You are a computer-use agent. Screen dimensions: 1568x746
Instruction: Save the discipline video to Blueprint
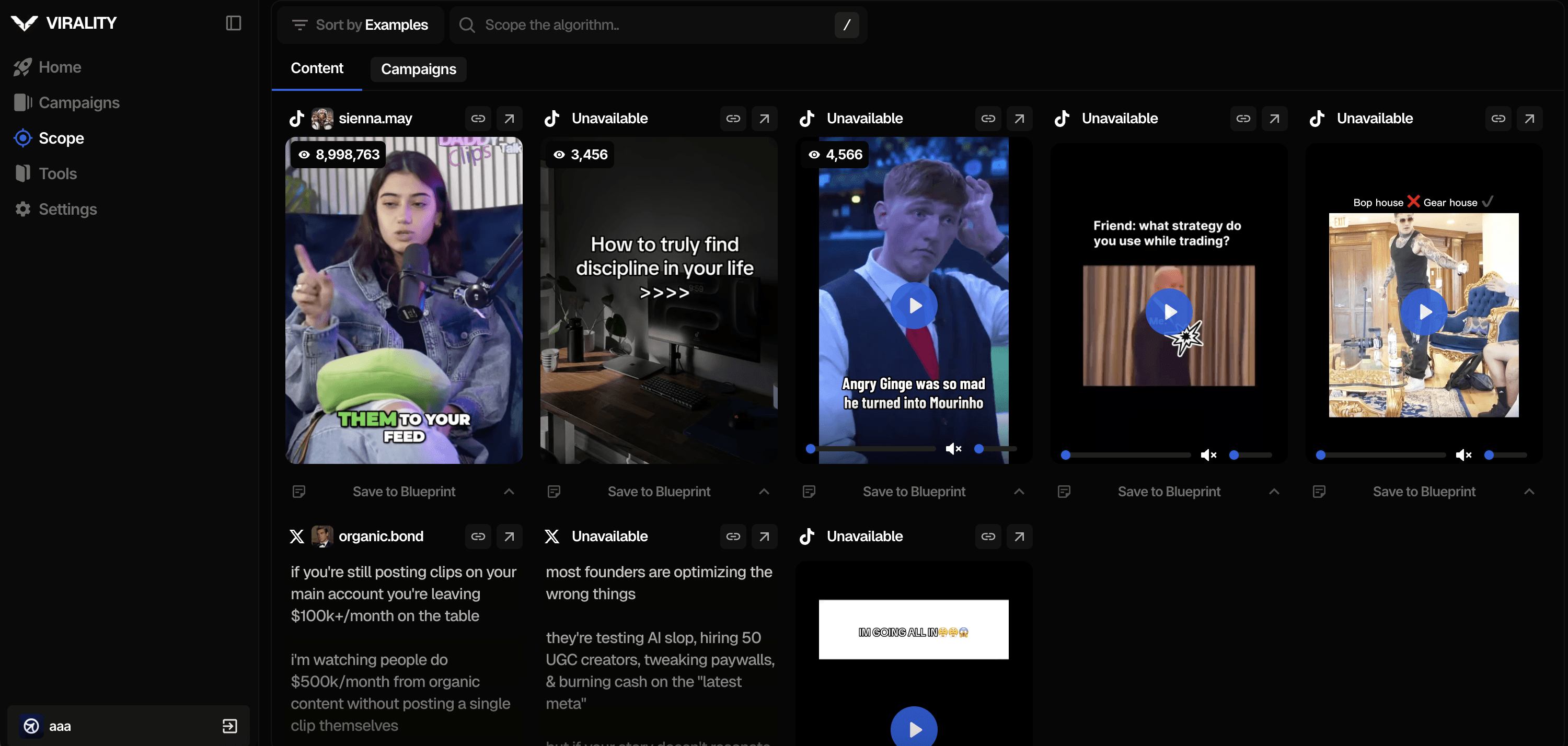coord(659,491)
